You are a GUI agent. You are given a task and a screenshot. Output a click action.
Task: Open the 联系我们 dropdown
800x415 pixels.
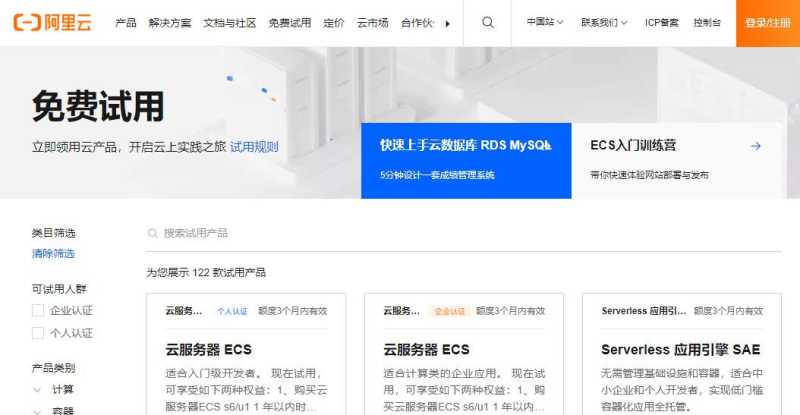(604, 22)
